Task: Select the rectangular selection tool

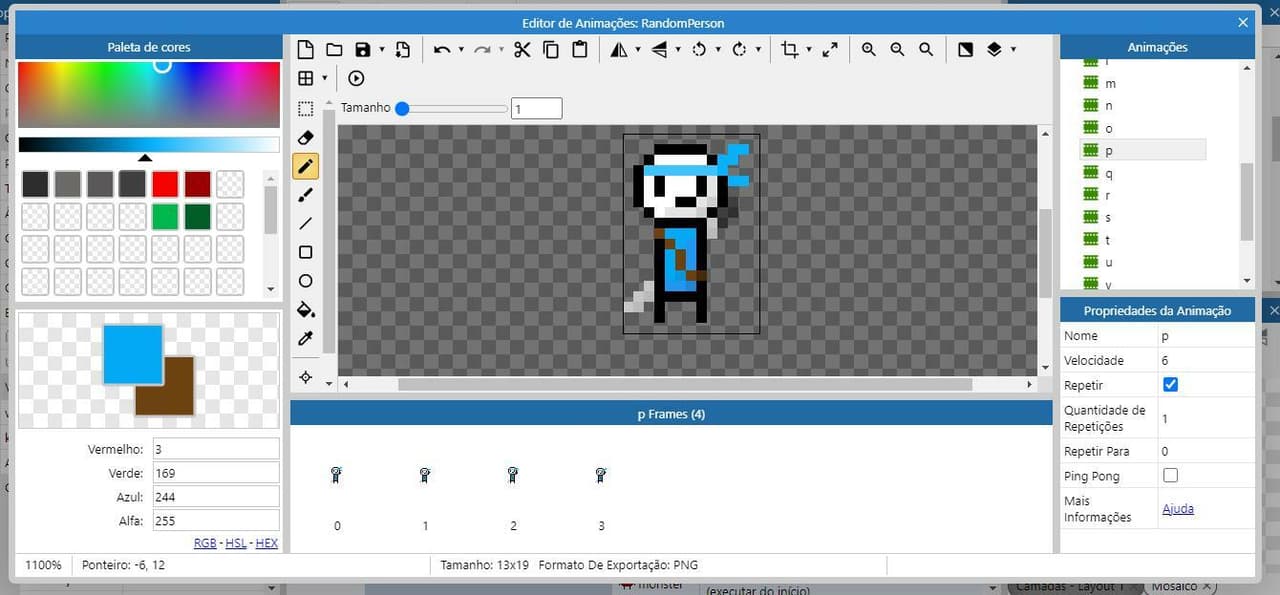Action: point(306,108)
